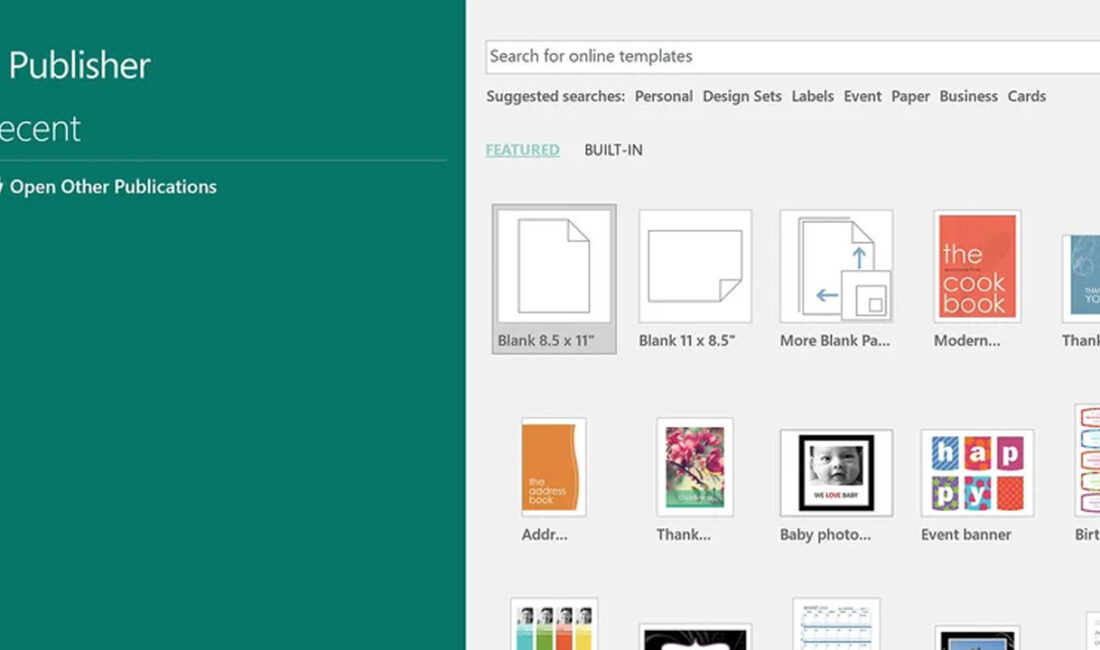Search suggested category Design Sets
This screenshot has height=650, width=1100.
742,96
